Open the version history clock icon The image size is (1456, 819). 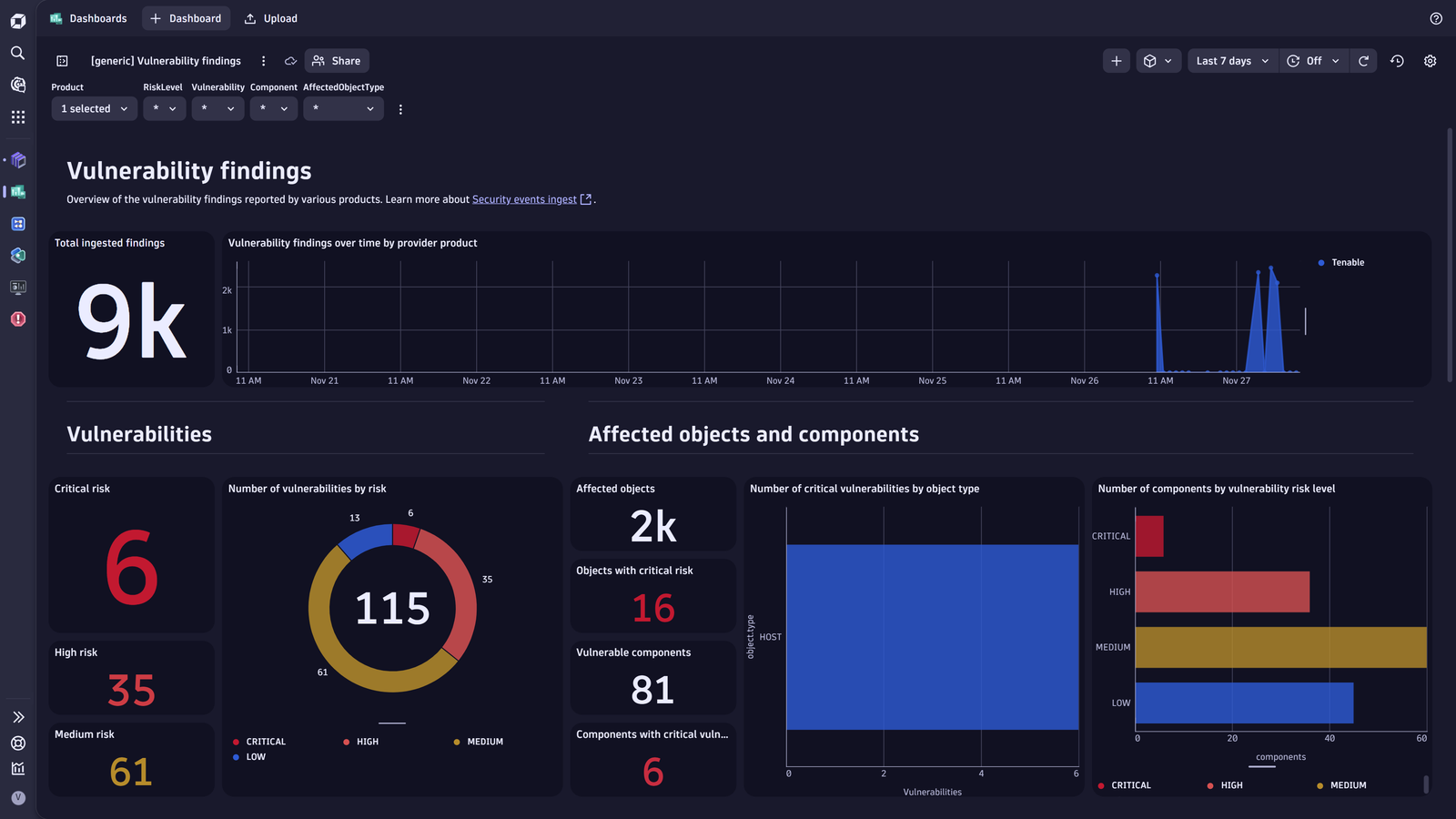point(1397,61)
